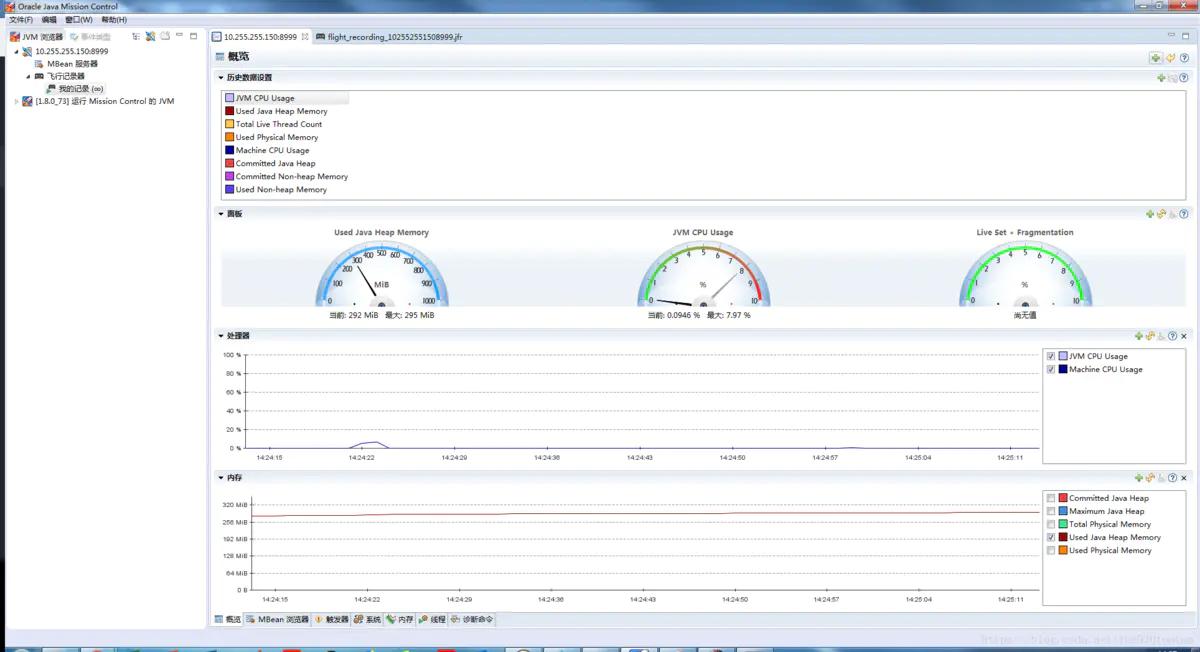The width and height of the screenshot is (1200, 652).
Task: Collapse the 飞行记录器 tree node
Action: pos(28,76)
